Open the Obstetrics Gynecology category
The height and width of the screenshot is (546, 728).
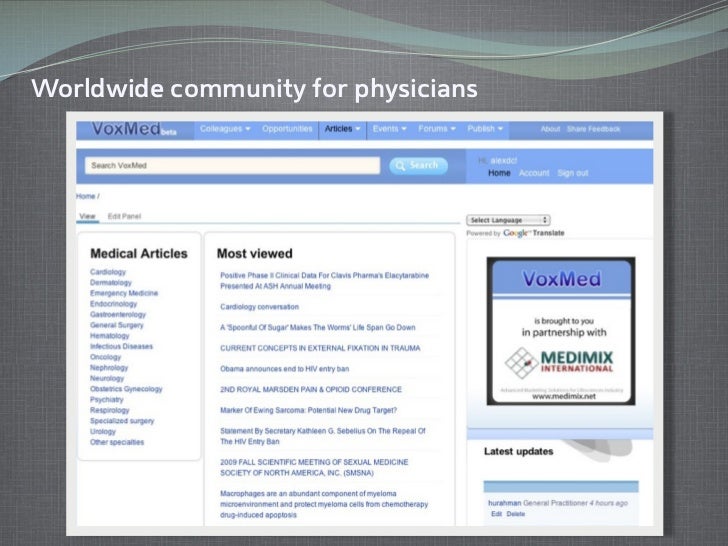(x=126, y=389)
